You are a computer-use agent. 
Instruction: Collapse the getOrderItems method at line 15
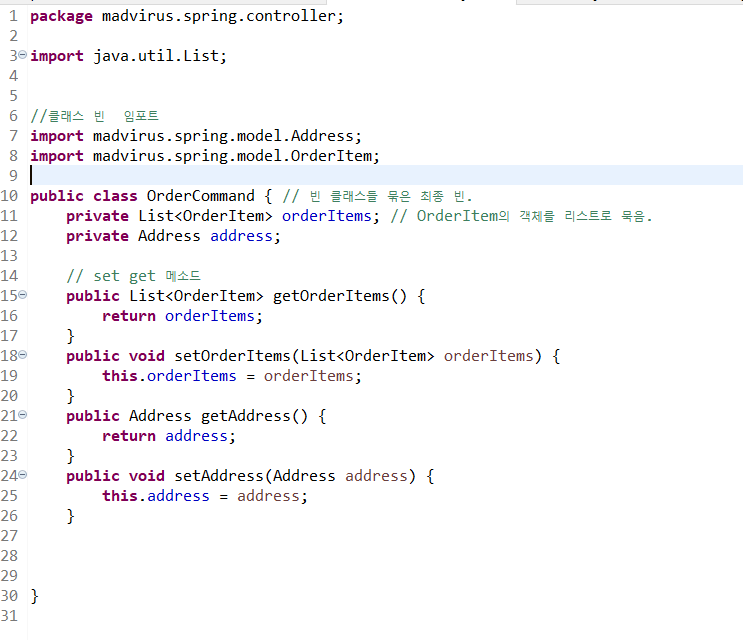22,295
